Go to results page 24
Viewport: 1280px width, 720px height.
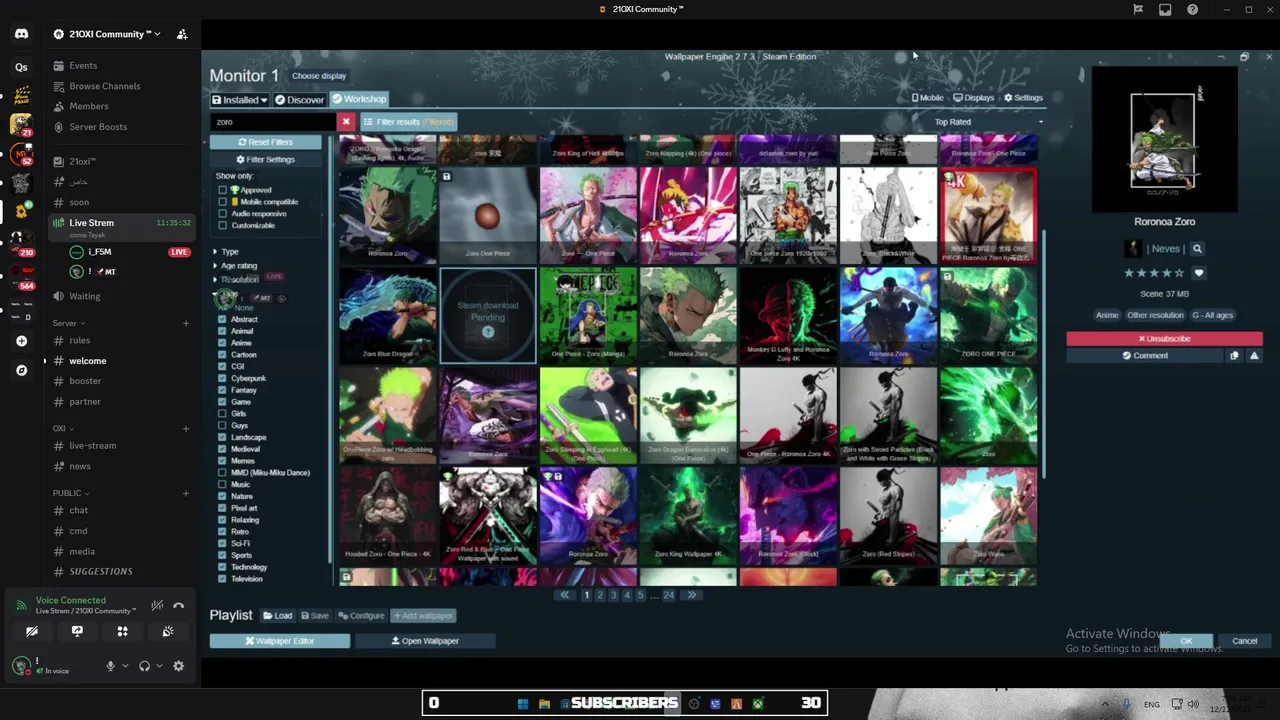[668, 595]
